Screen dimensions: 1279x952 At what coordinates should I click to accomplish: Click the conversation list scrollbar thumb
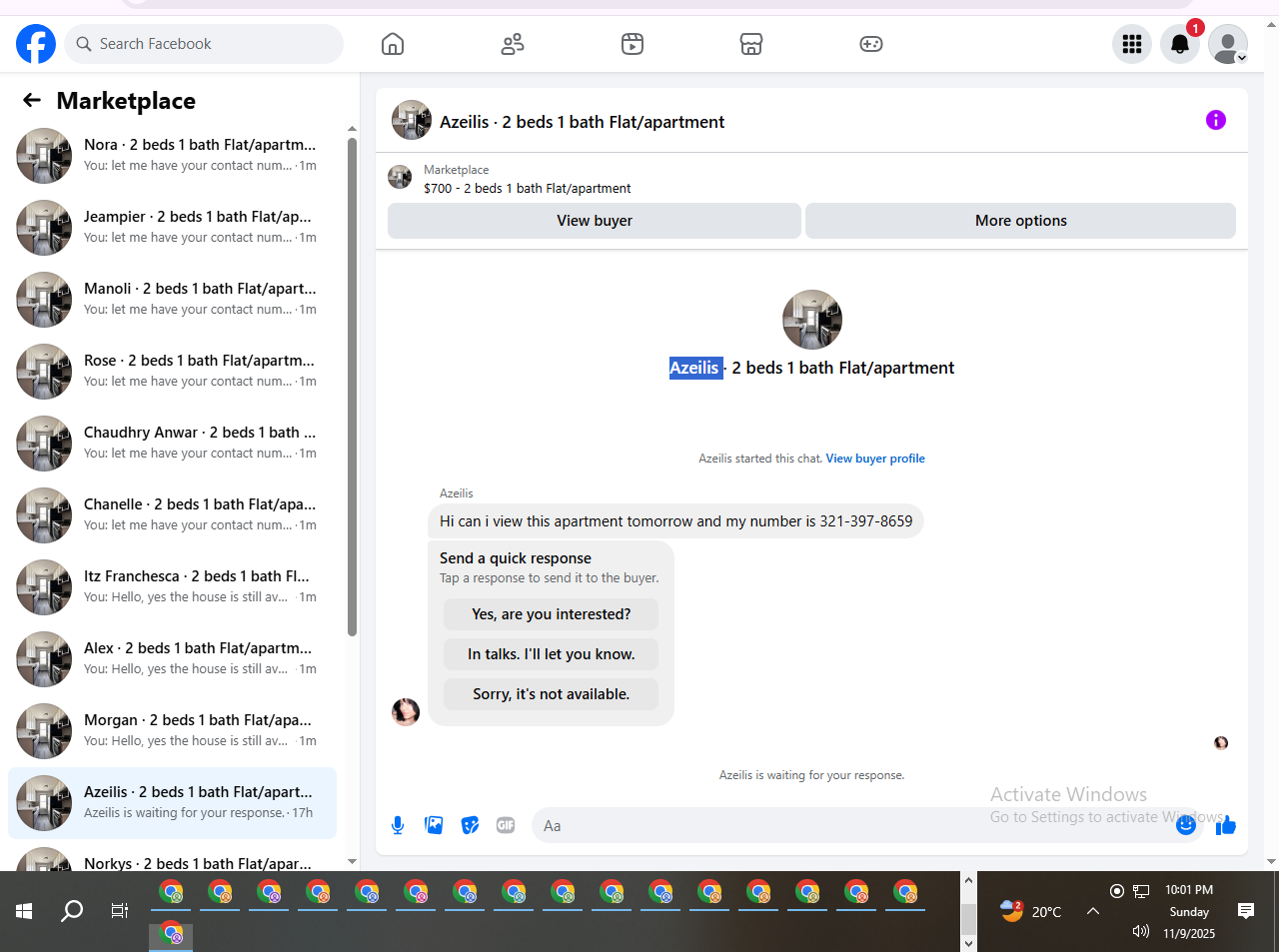tap(352, 387)
